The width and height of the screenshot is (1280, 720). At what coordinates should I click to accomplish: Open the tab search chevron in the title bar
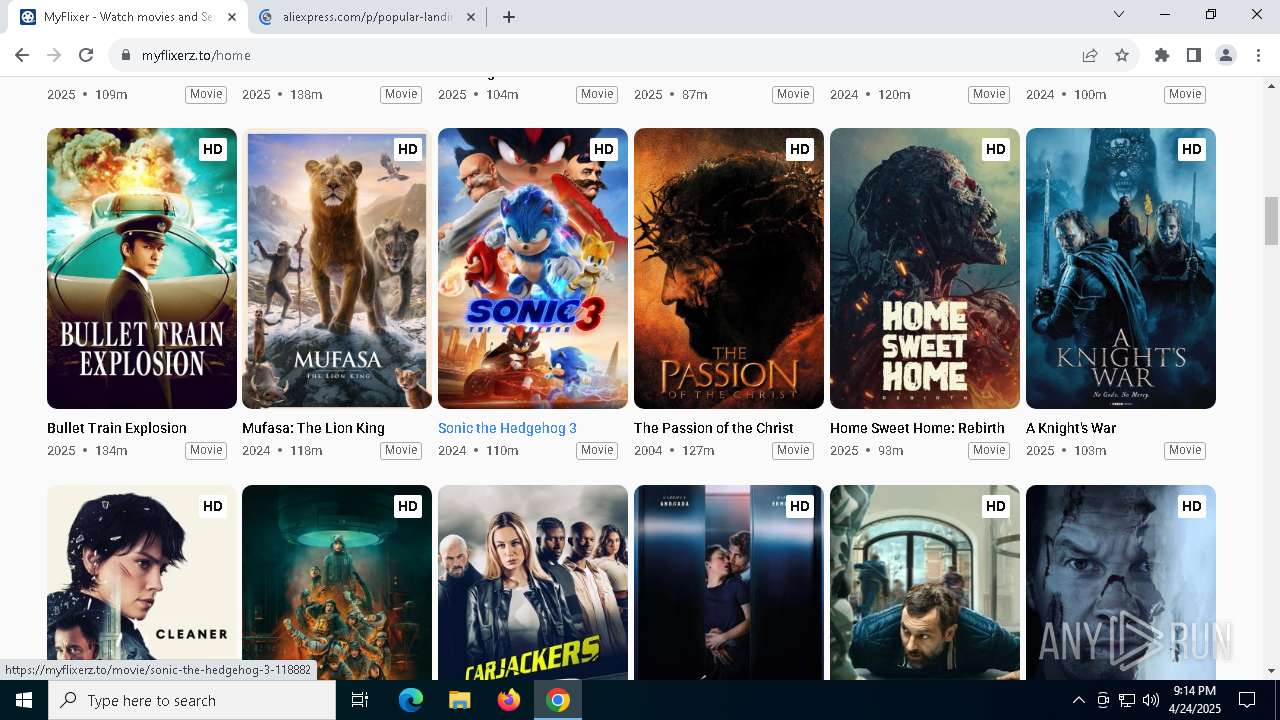(1119, 14)
